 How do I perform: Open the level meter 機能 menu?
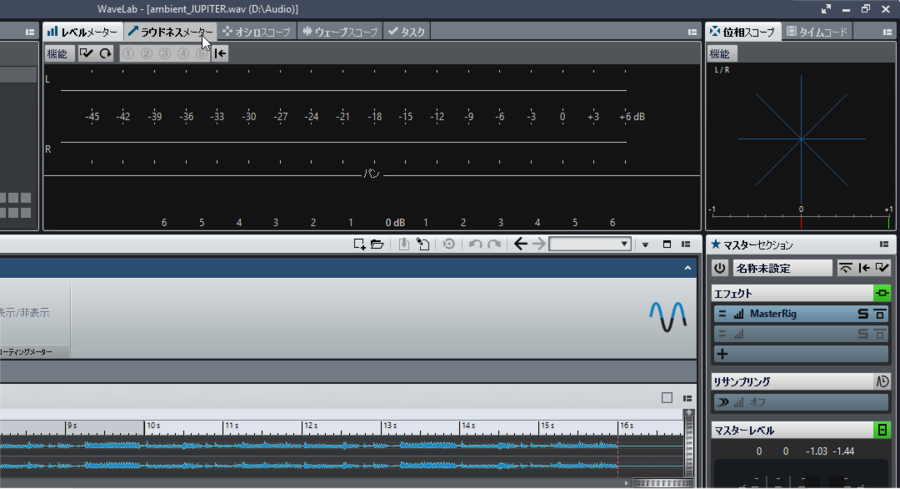coord(59,54)
